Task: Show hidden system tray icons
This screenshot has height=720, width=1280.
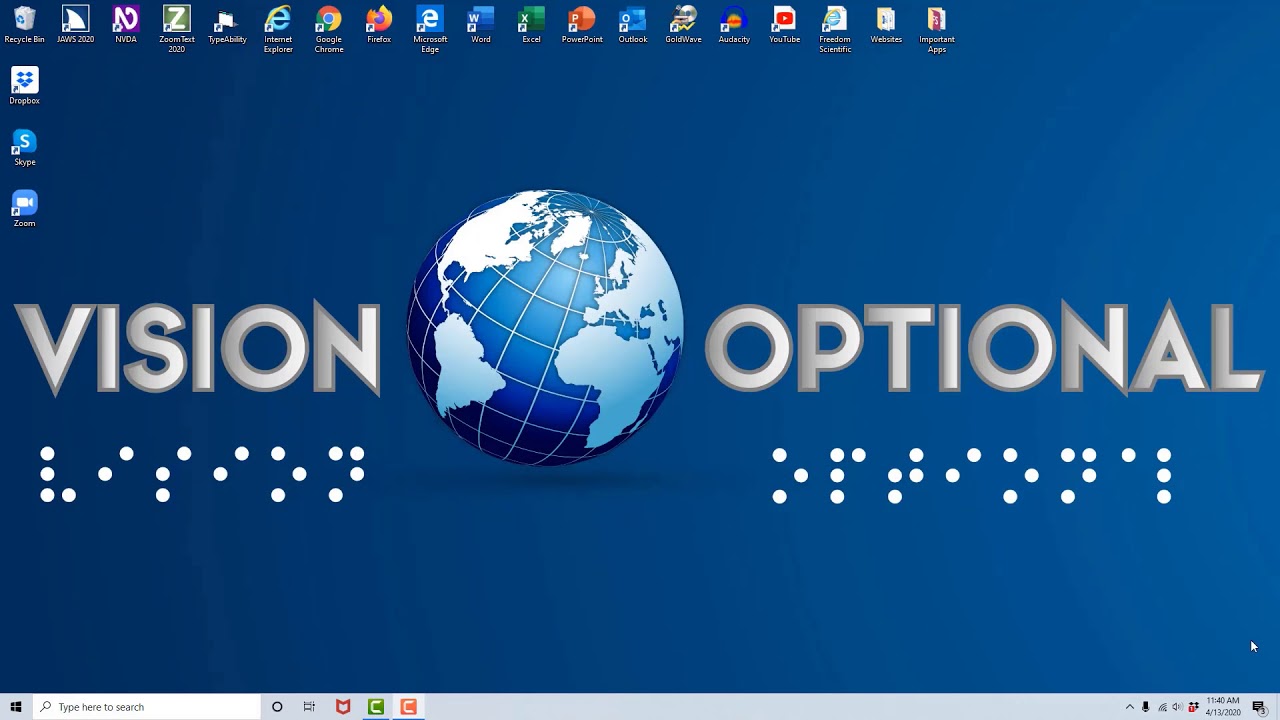Action: 1130,707
